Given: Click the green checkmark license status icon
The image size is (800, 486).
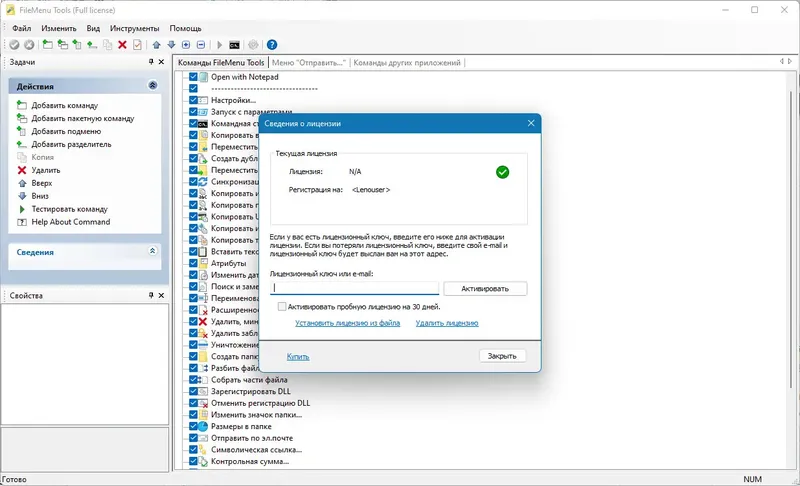Looking at the screenshot, I should coord(503,172).
